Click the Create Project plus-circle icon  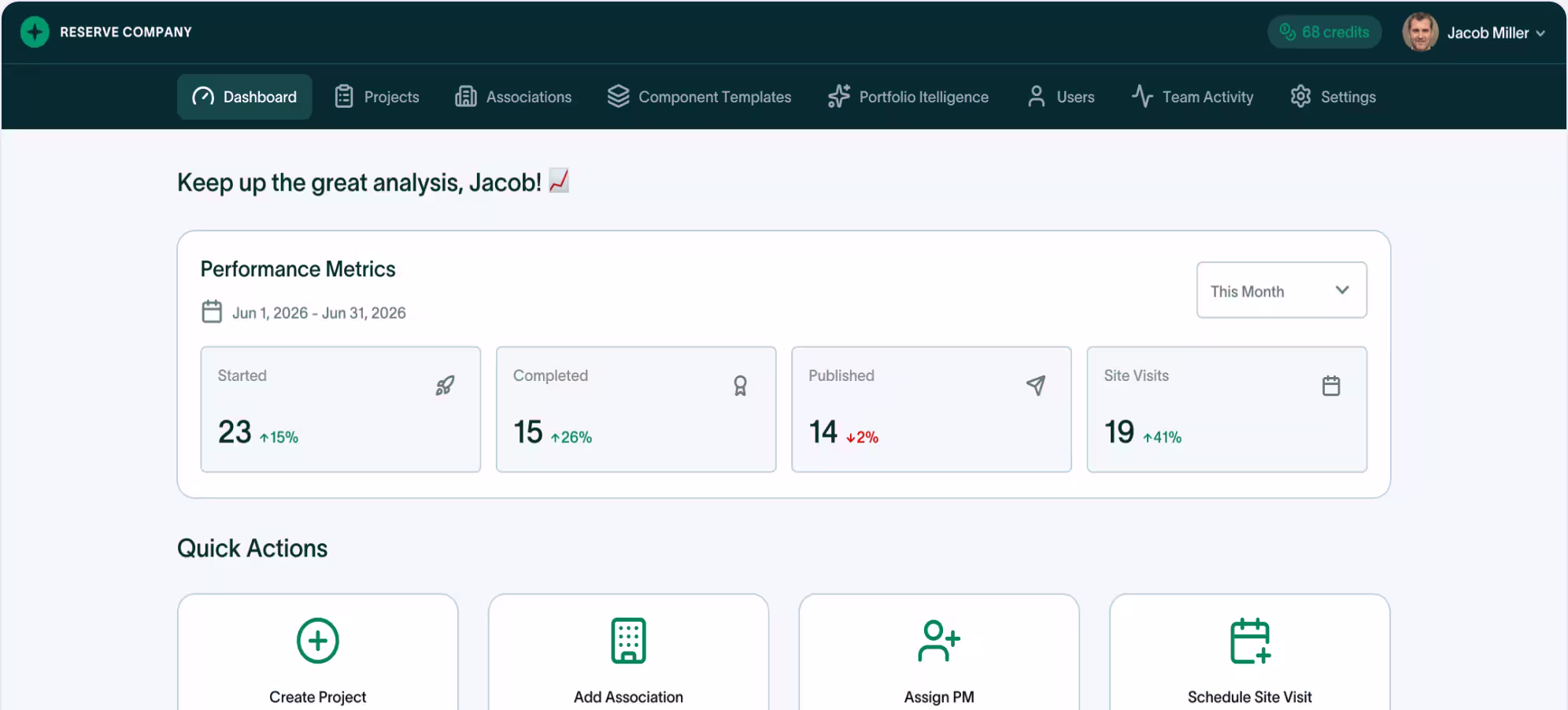point(318,641)
